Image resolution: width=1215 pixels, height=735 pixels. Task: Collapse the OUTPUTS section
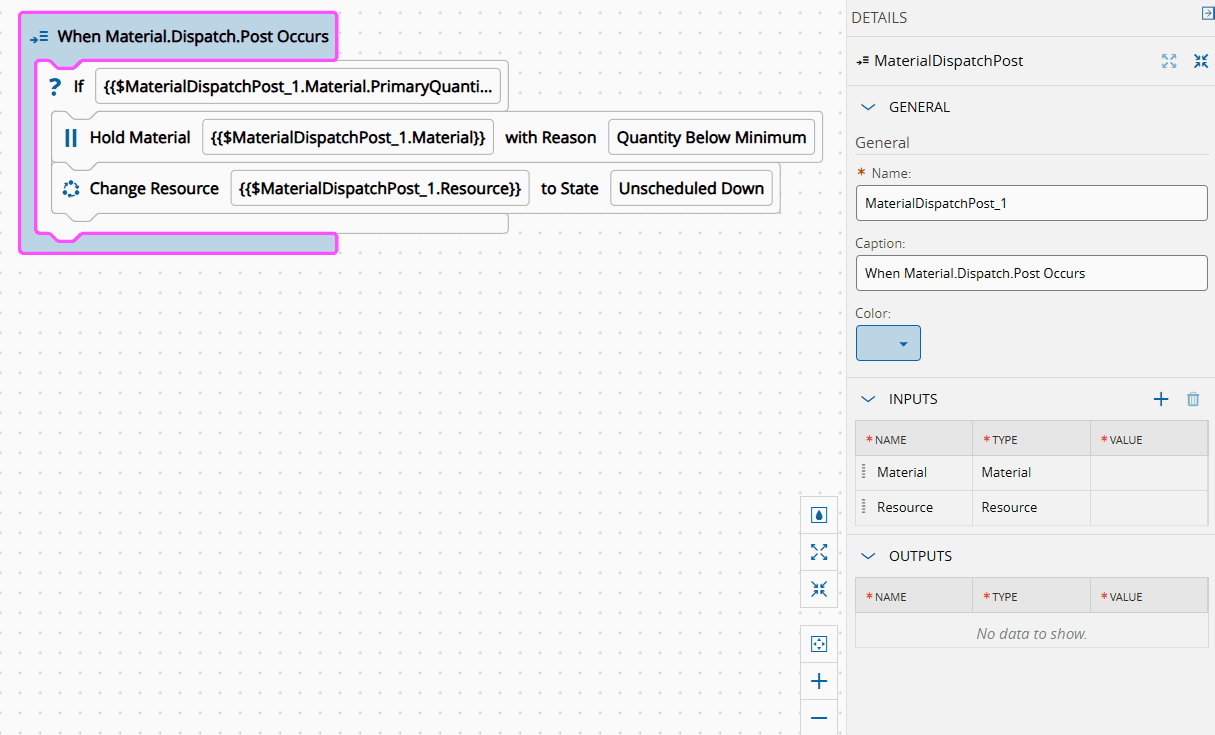pos(868,556)
